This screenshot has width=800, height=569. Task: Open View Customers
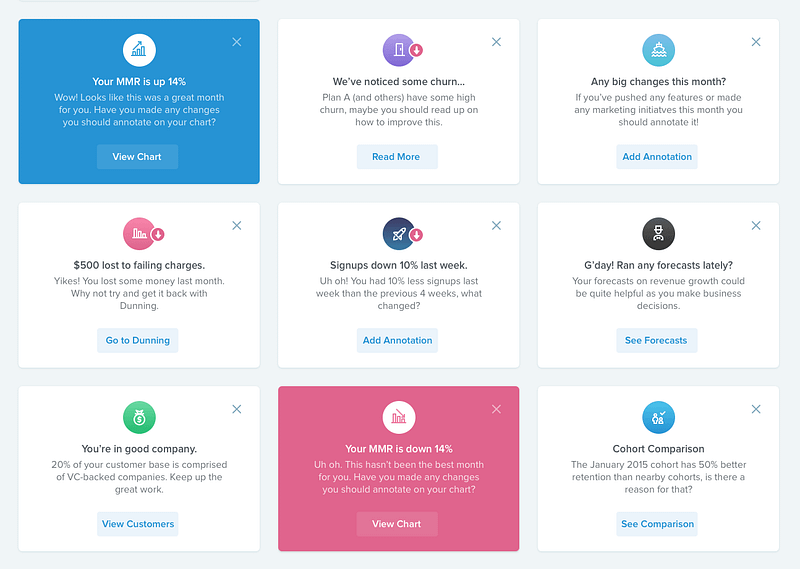click(137, 524)
